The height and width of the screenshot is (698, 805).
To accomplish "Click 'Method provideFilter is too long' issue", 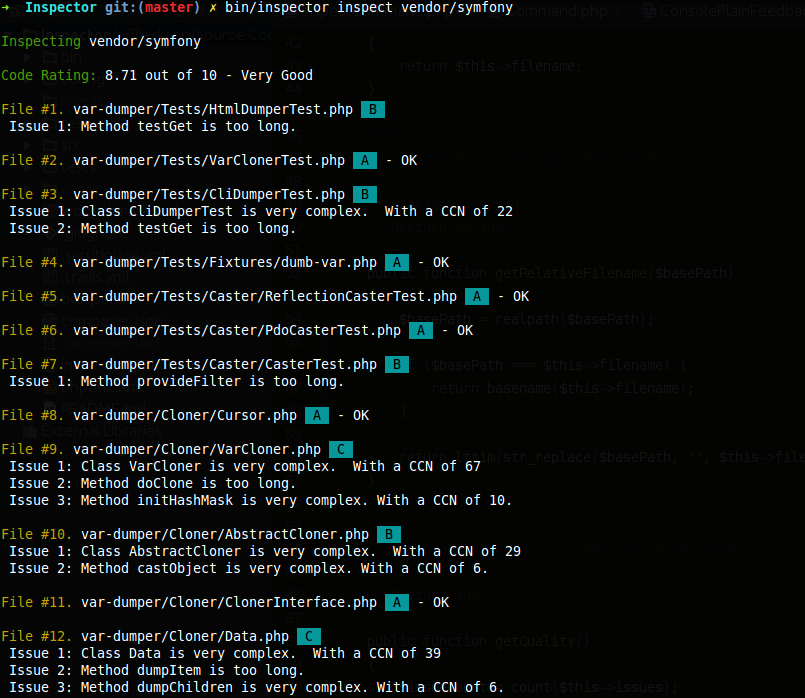I will (x=212, y=381).
